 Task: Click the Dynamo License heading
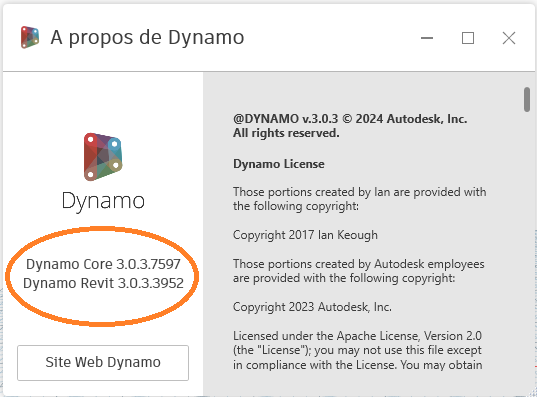click(x=279, y=164)
